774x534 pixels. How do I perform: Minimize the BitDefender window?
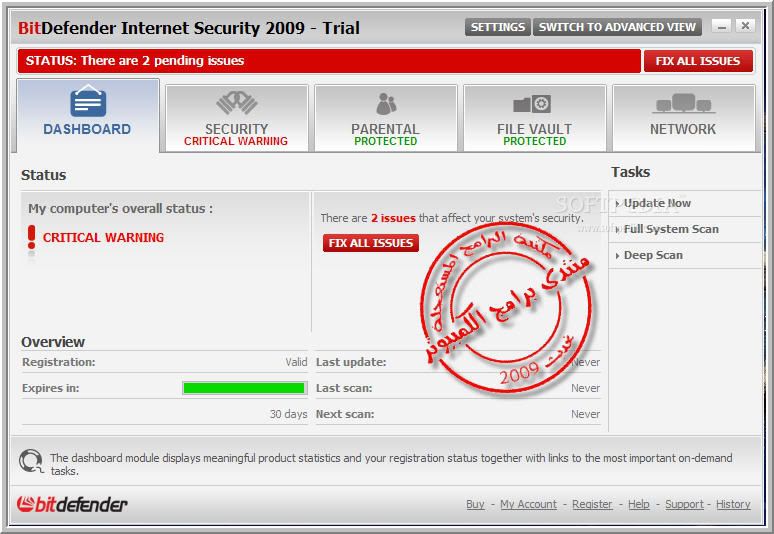click(x=721, y=26)
